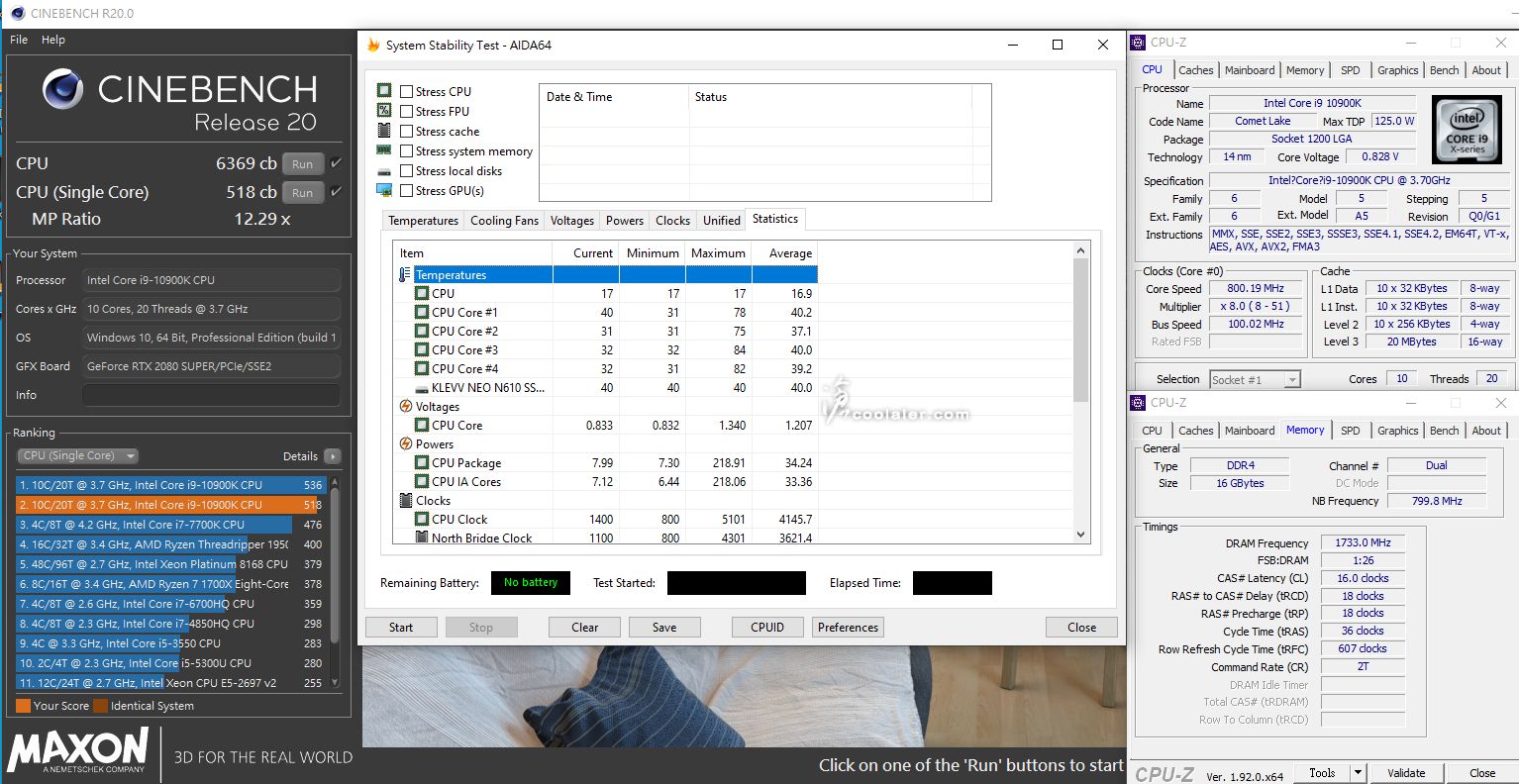Switch to the Temperatures tab in AIDA64

click(x=423, y=221)
